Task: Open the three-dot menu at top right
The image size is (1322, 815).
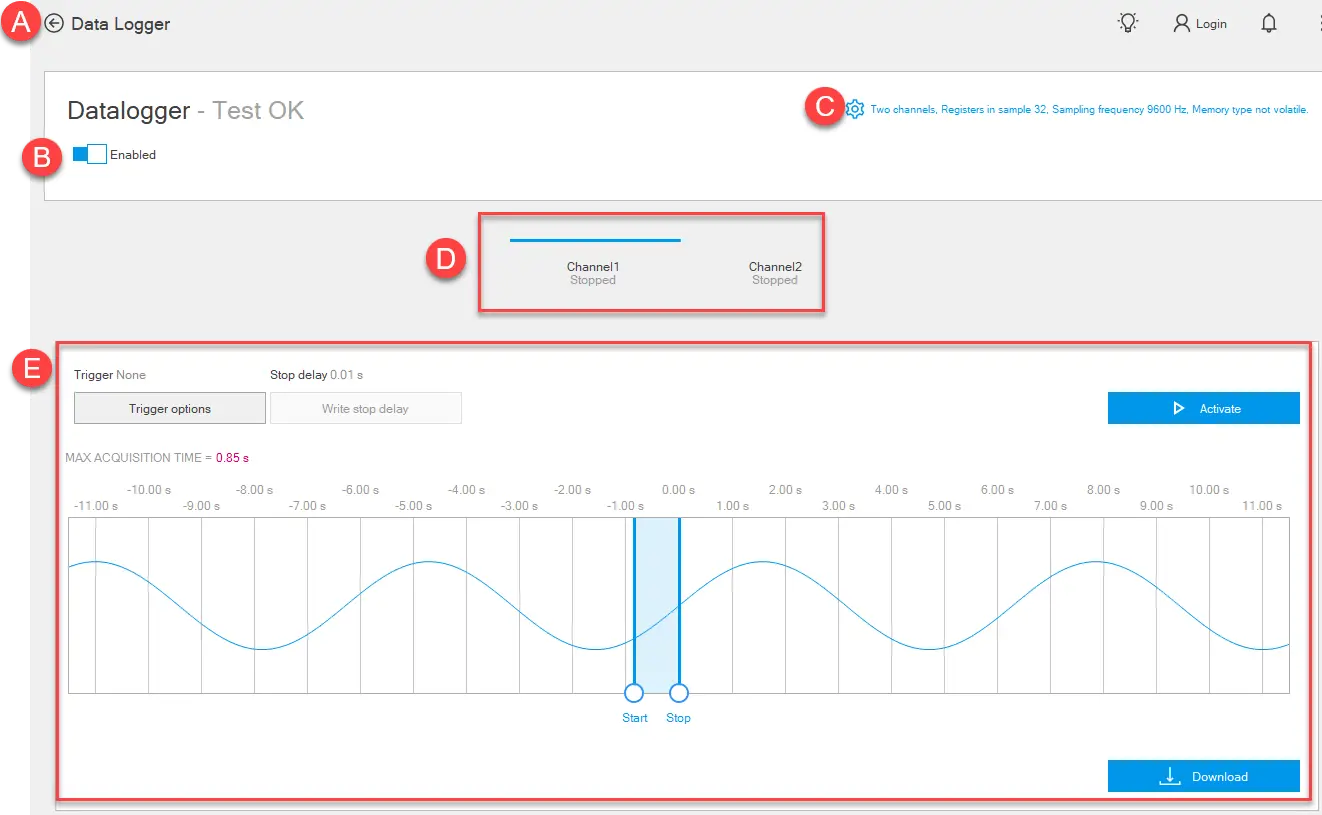Action: [x=1318, y=24]
